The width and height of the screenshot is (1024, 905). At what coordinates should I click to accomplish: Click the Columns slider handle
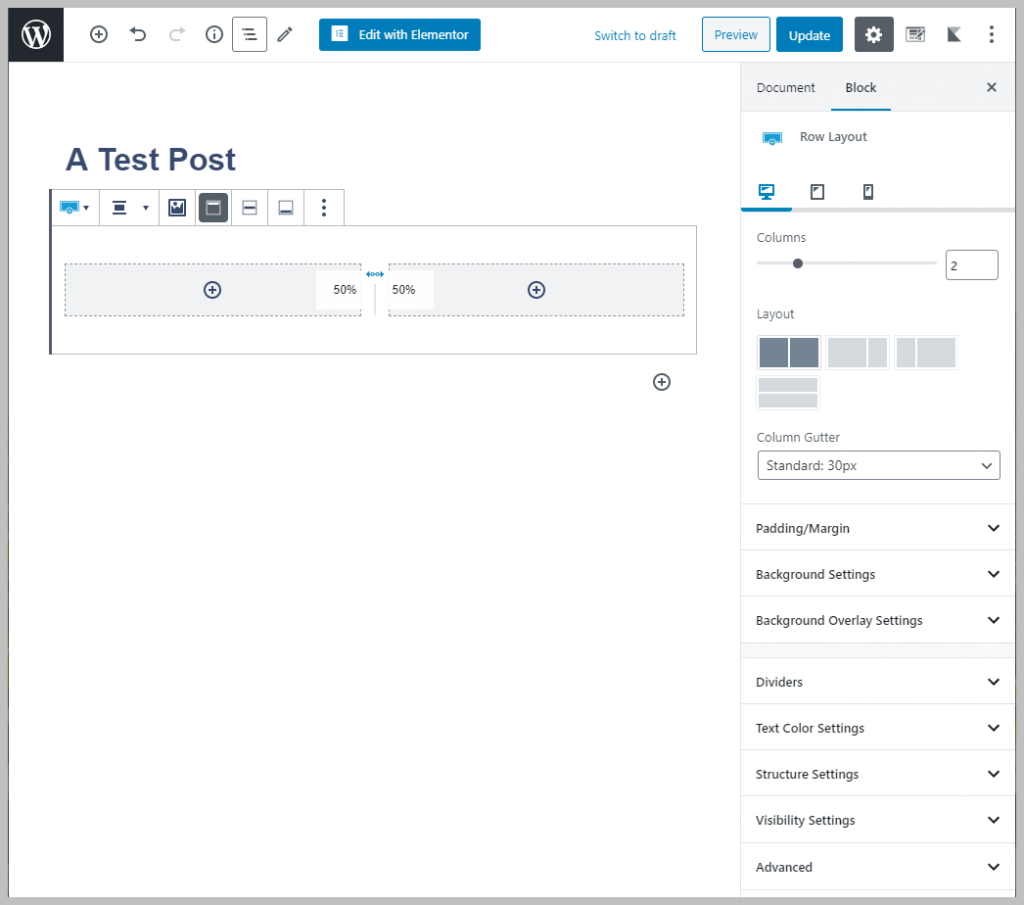coord(797,264)
